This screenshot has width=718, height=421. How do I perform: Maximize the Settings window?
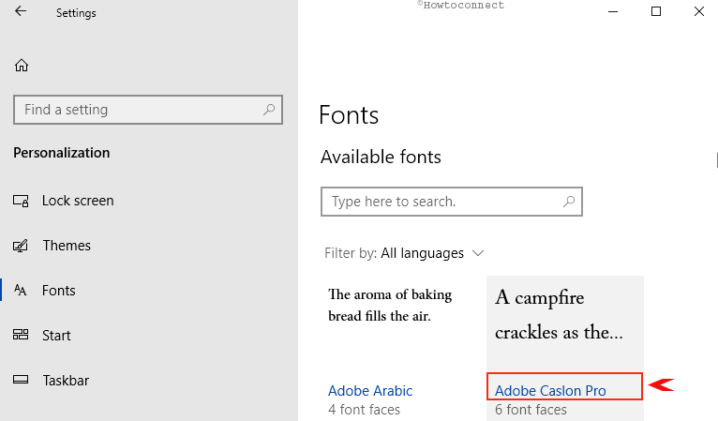click(656, 11)
